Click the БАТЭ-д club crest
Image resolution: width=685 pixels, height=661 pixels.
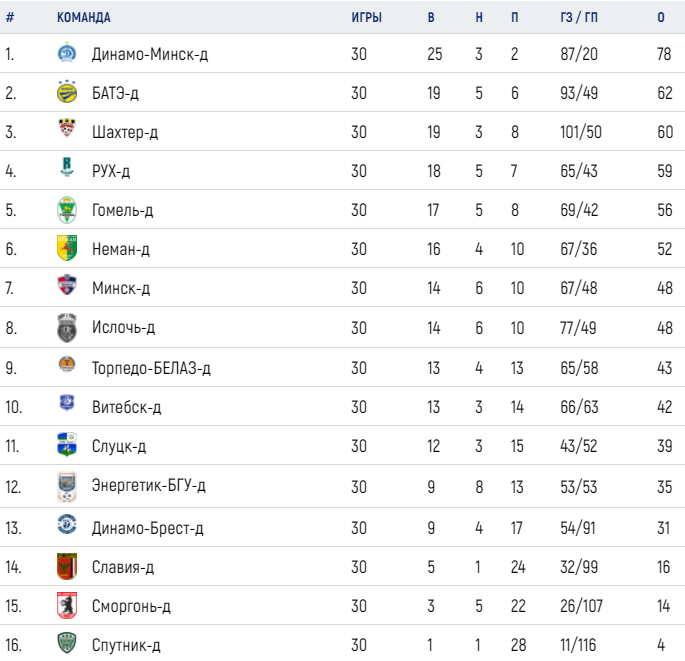pos(66,93)
